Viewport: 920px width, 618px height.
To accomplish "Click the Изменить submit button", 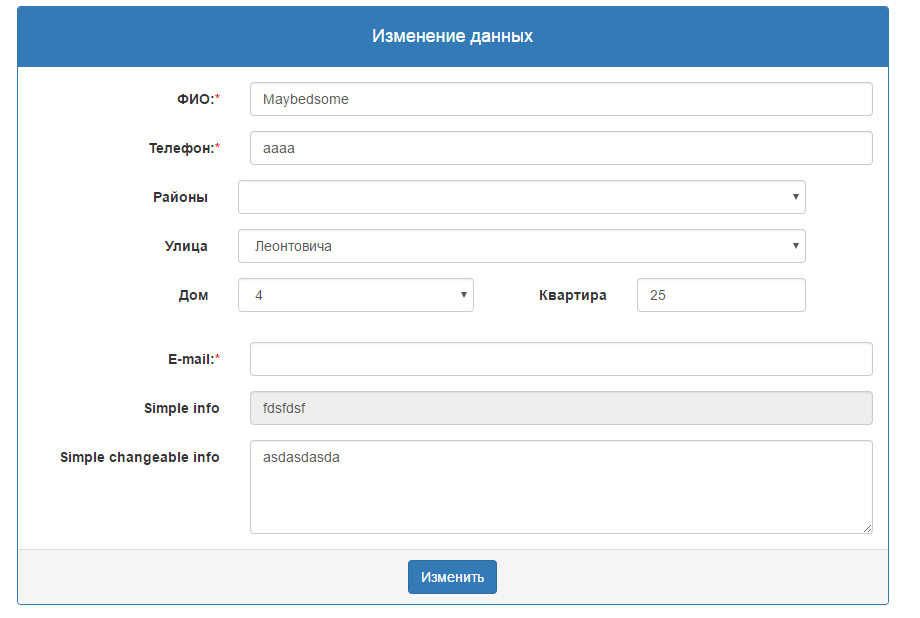I will coord(452,577).
